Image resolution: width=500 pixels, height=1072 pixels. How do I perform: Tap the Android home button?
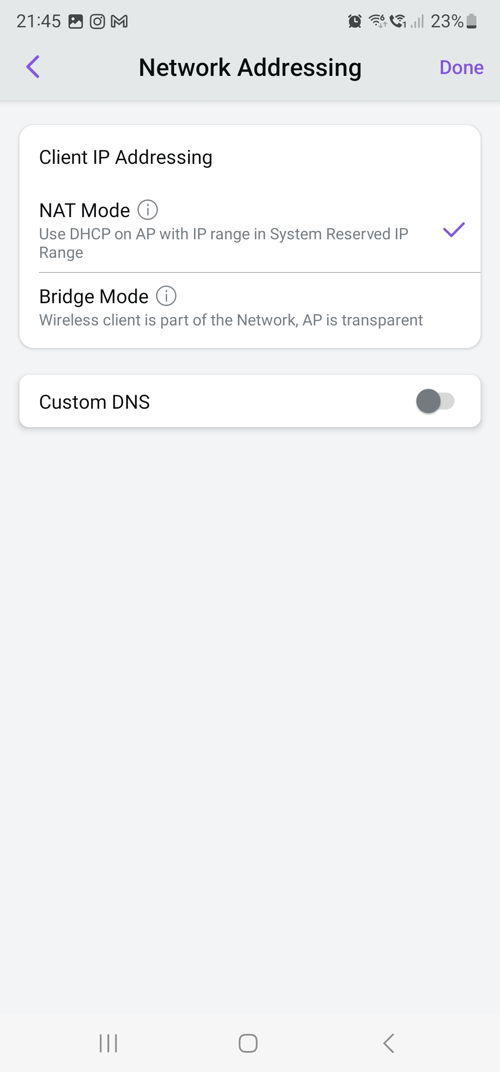248,1043
